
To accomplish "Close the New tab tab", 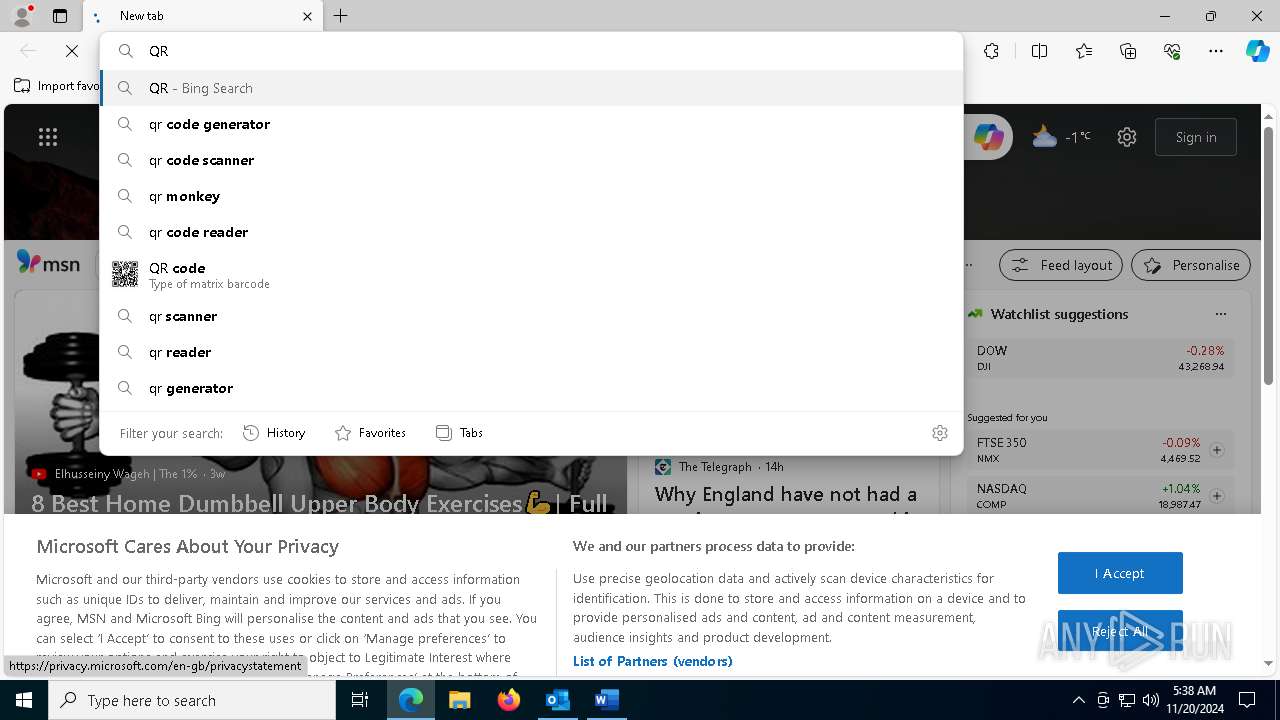I will point(307,16).
